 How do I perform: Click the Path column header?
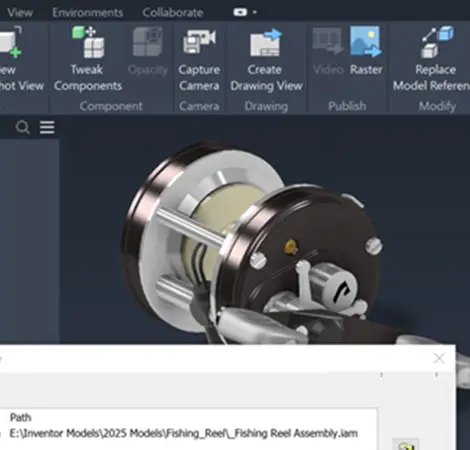click(x=21, y=417)
